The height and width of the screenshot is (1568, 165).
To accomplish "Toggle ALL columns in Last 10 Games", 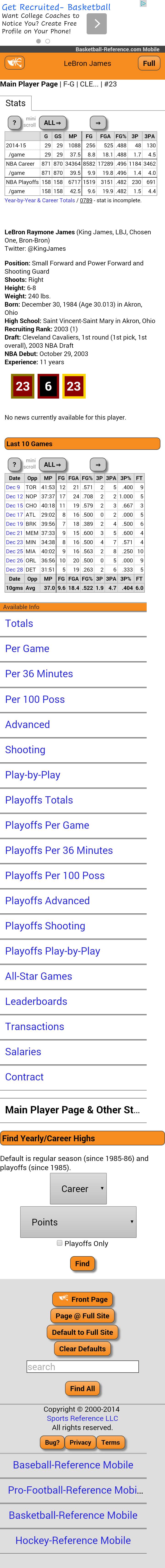I will point(52,464).
